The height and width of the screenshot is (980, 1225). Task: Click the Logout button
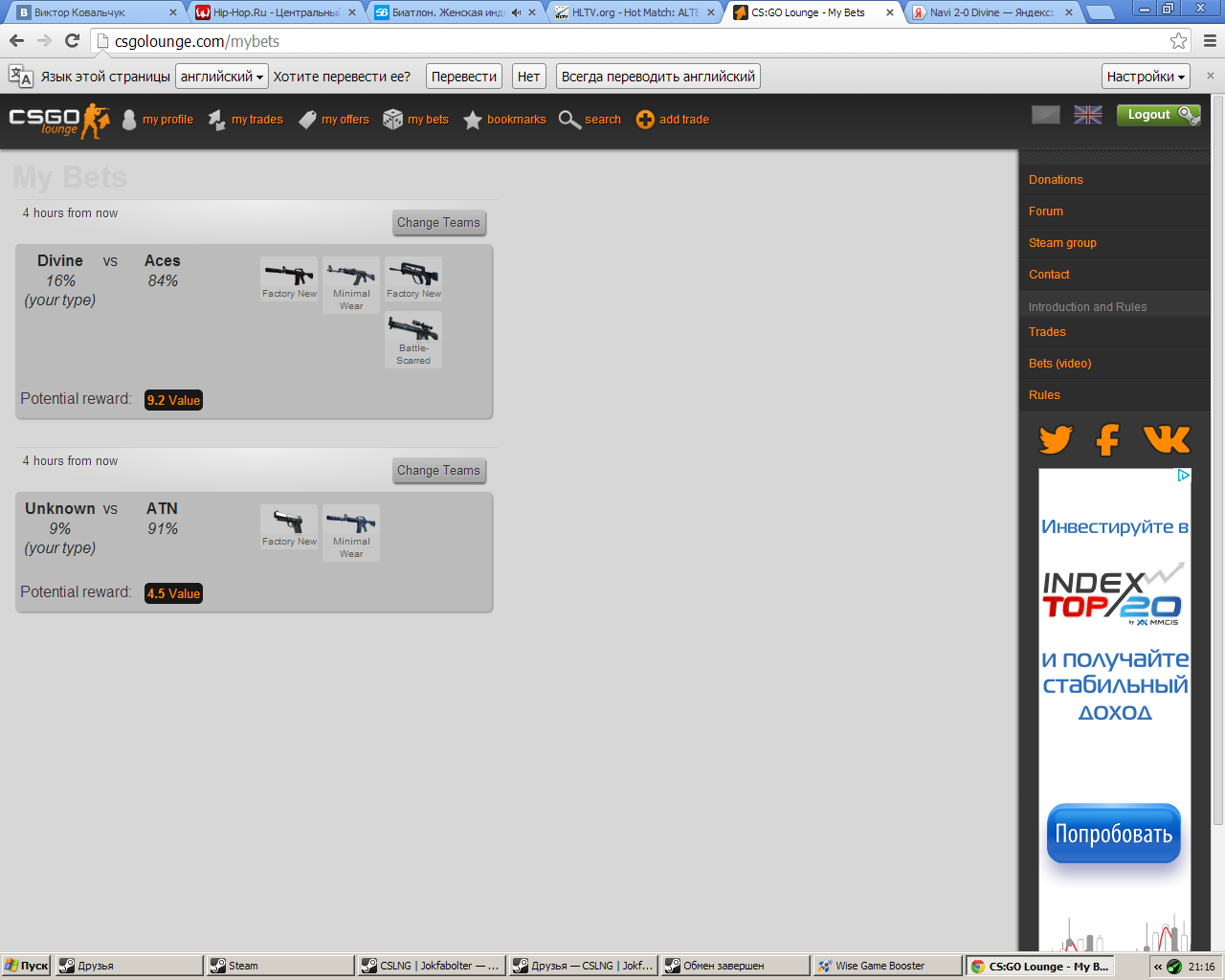[x=1158, y=115]
